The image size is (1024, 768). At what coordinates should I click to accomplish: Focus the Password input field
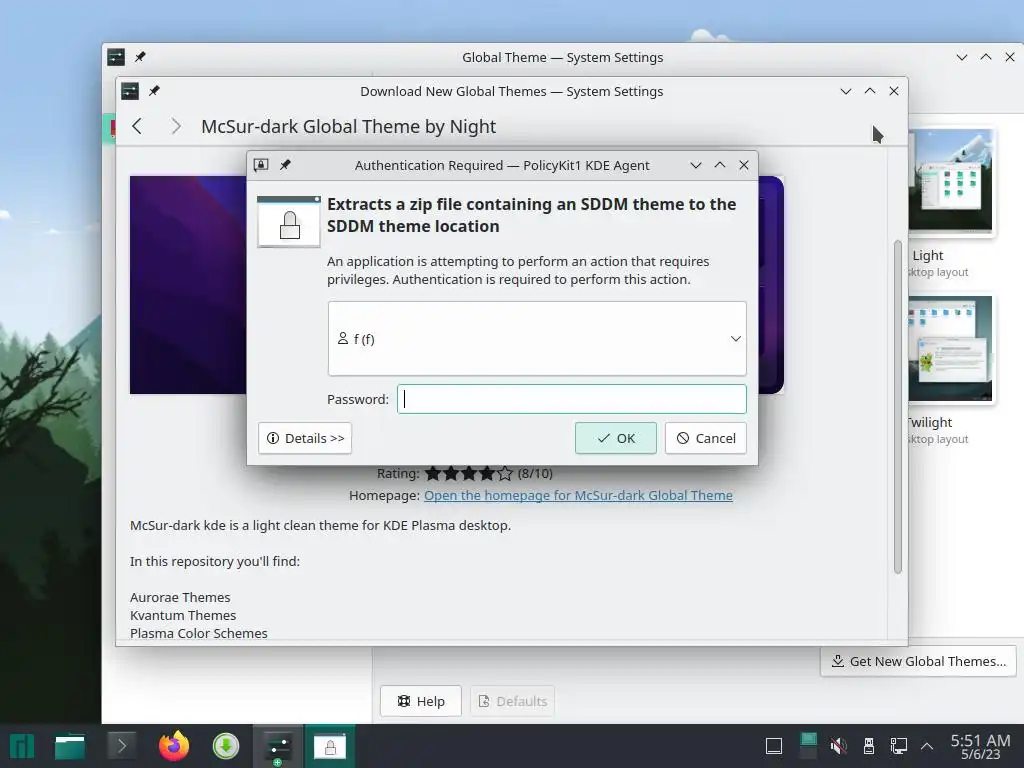point(571,399)
